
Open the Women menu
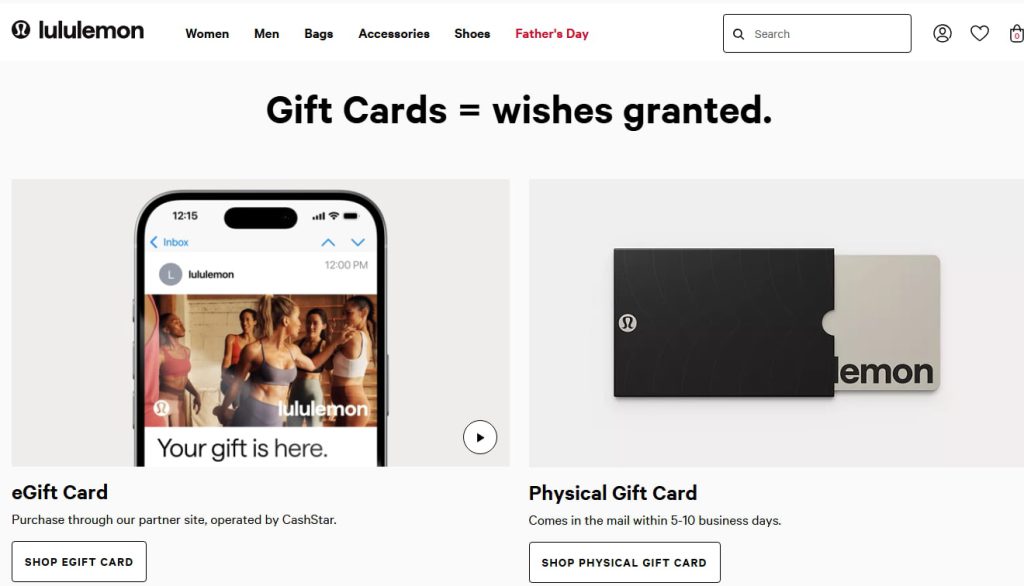pos(207,34)
